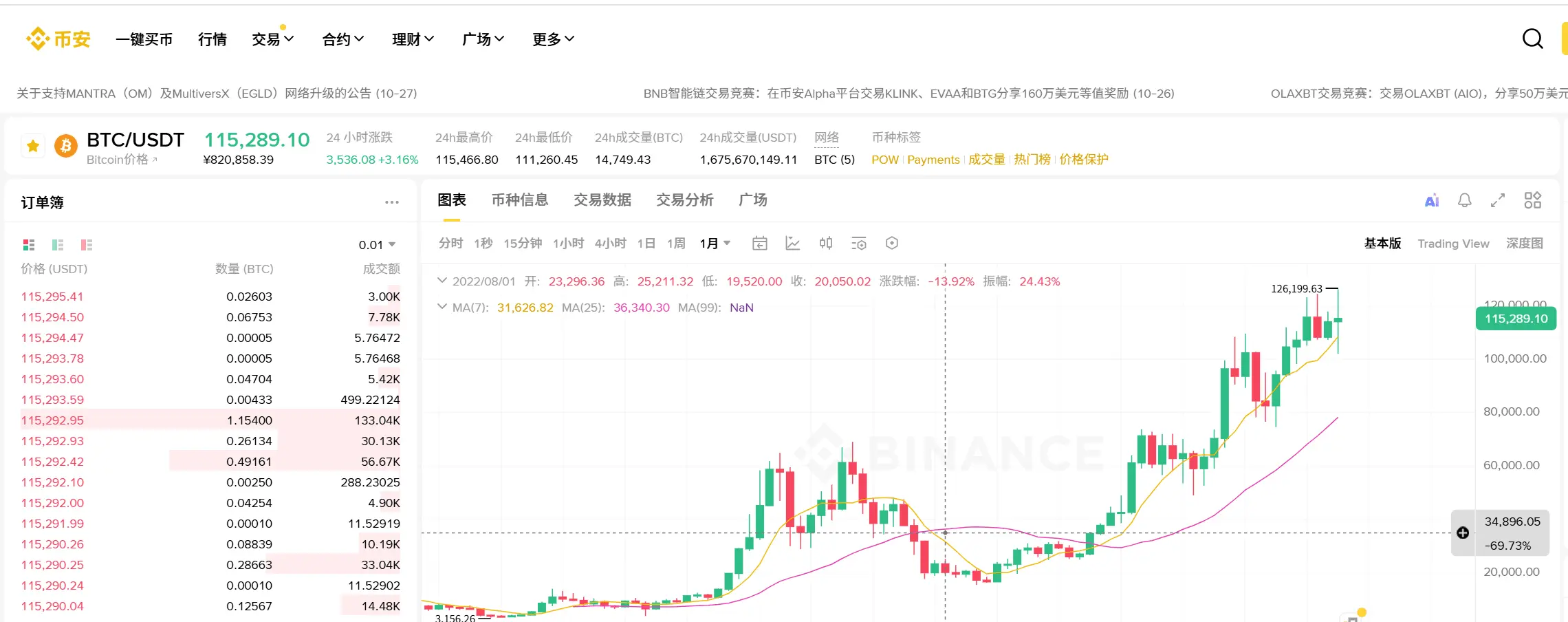Select the 1周 chart interval
The width and height of the screenshot is (1568, 622).
coord(676,243)
